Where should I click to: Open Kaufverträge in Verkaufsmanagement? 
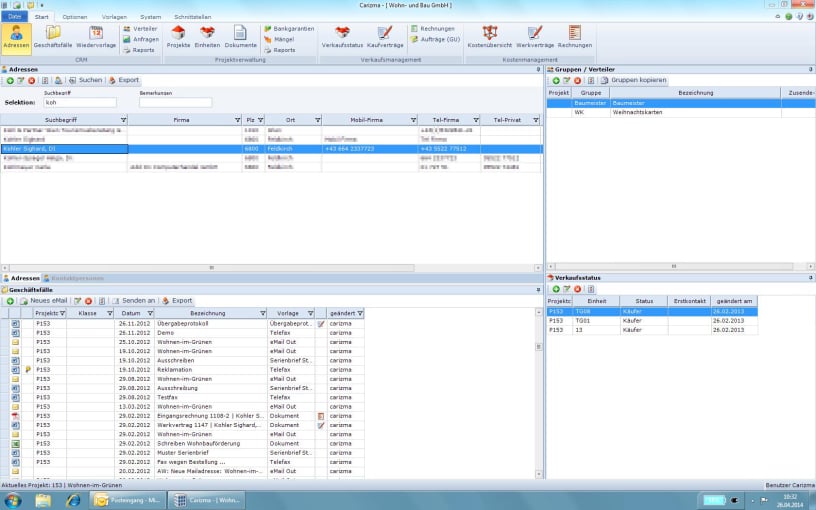pos(385,36)
